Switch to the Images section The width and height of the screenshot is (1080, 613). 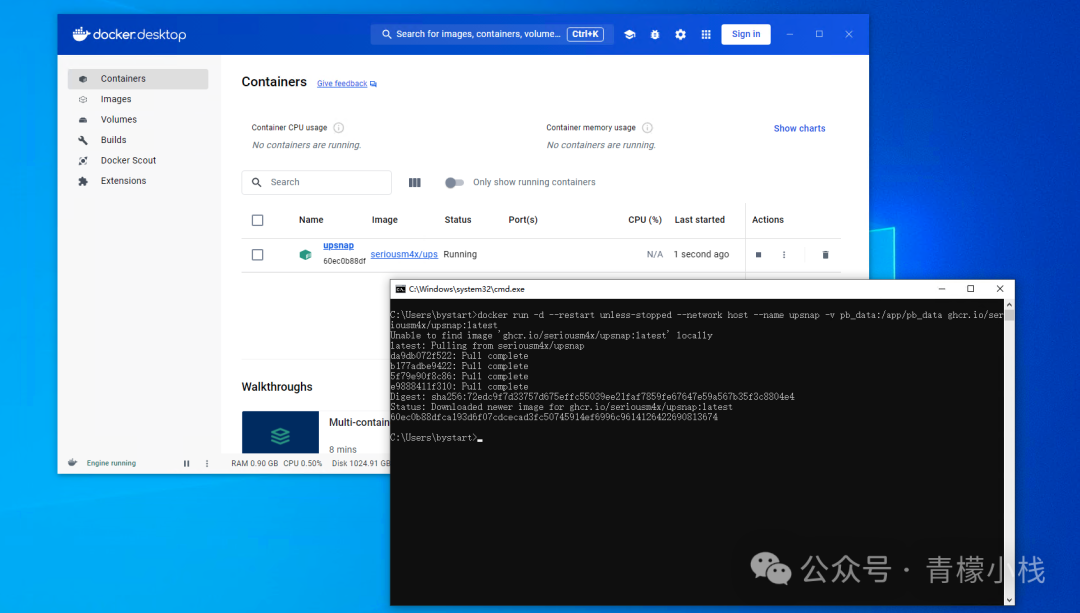tap(116, 99)
